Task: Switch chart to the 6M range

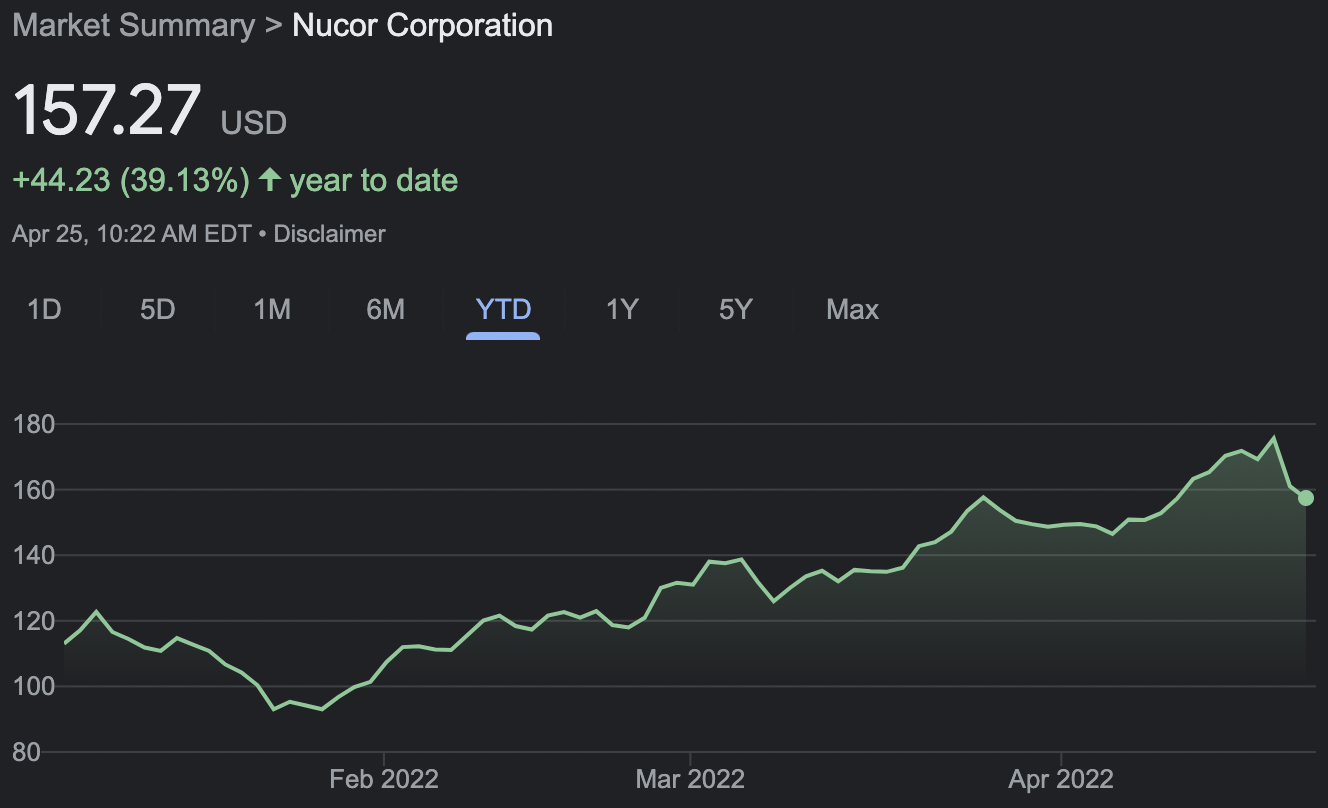Action: tap(386, 310)
